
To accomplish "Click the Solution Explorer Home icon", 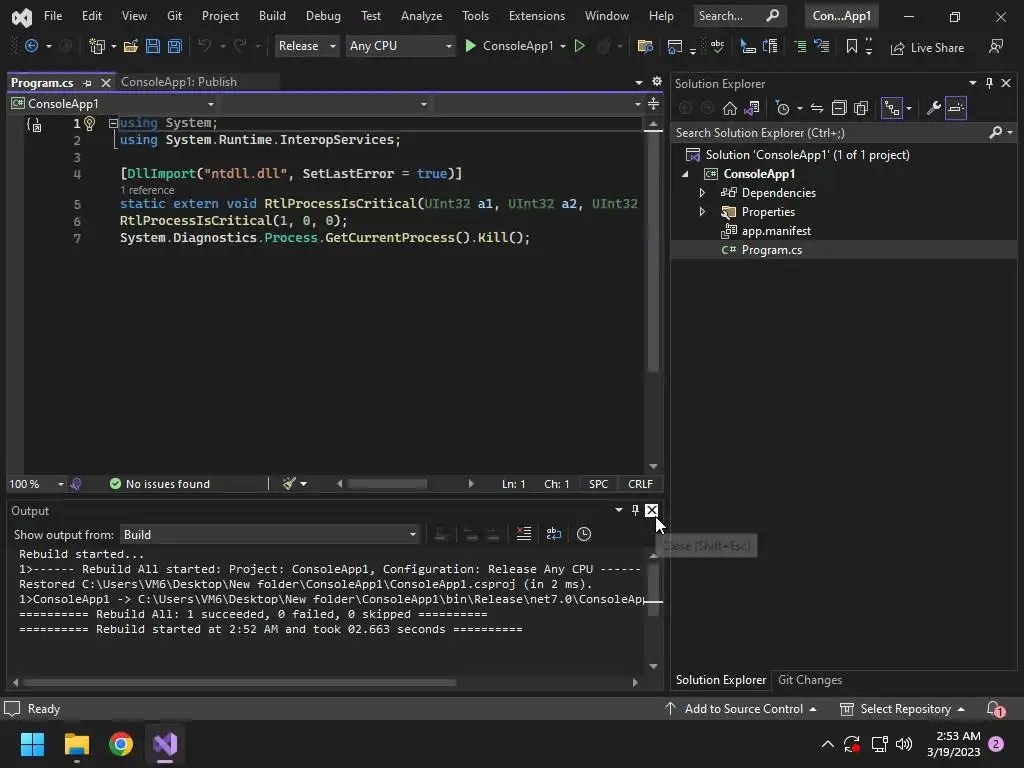I will coord(729,108).
